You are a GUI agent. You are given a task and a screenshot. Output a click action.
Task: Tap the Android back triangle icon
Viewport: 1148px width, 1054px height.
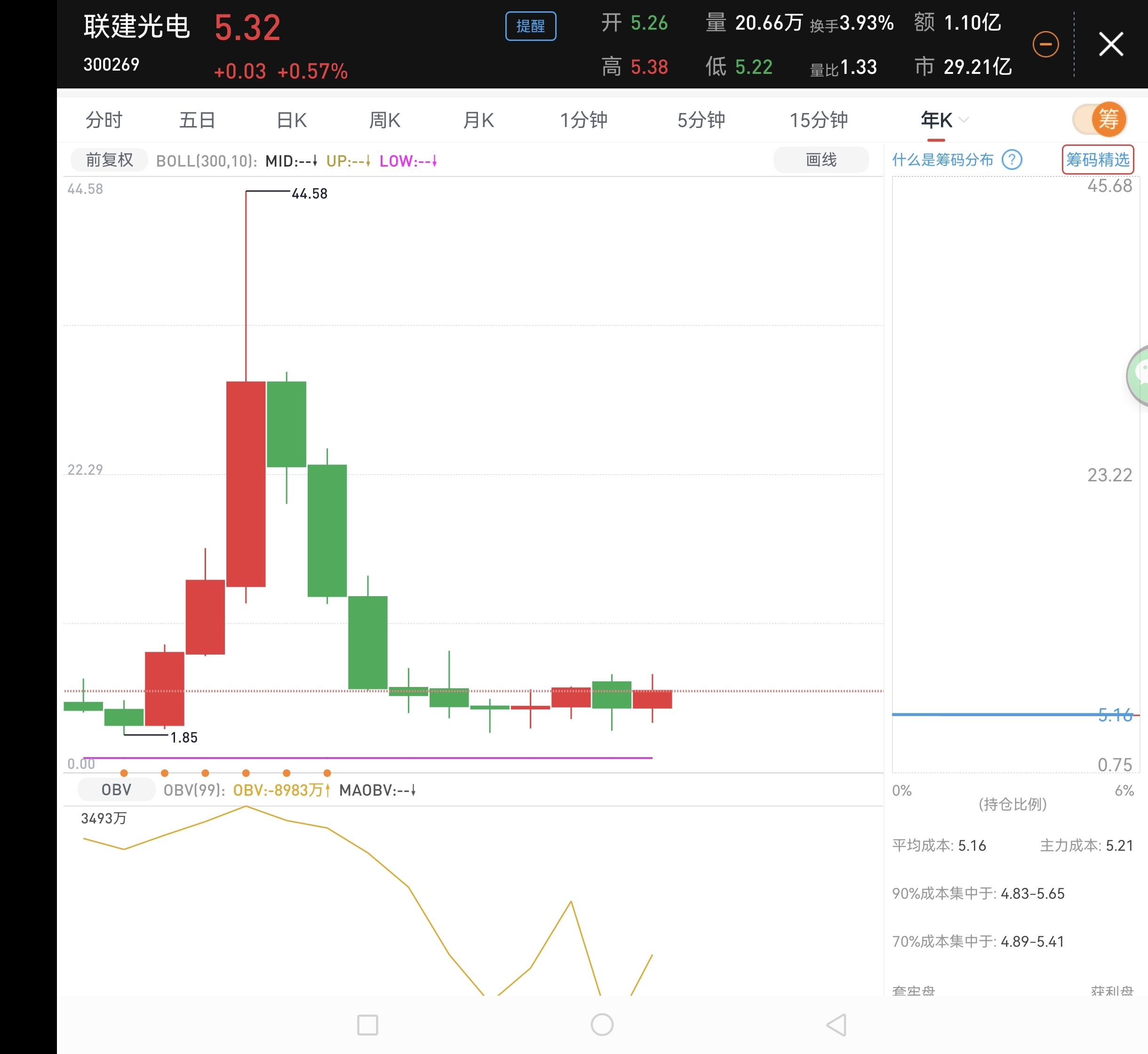[837, 1025]
